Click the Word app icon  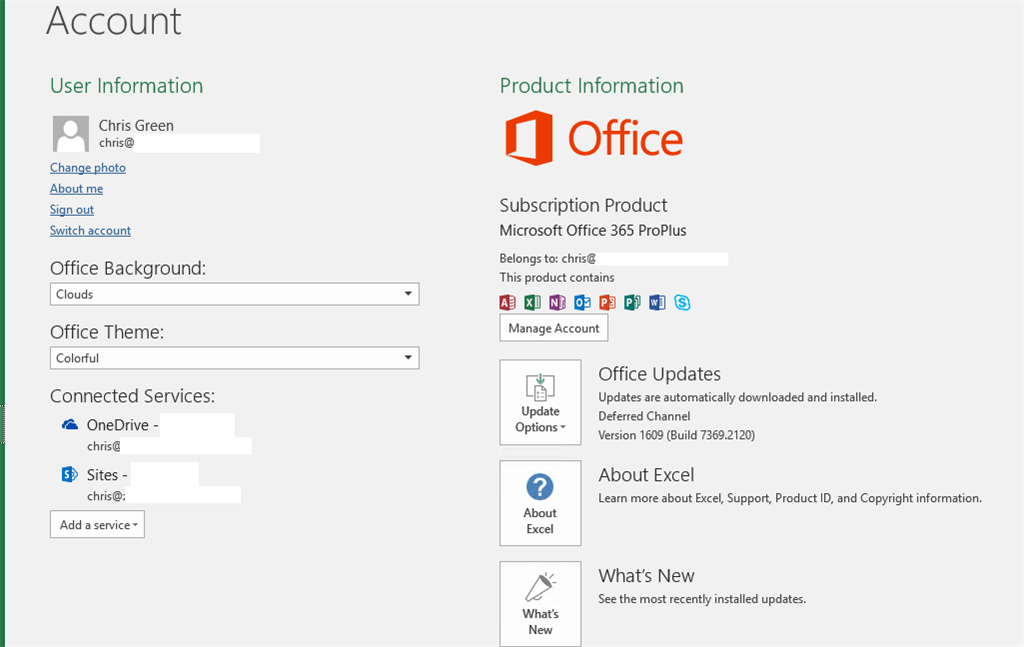tap(657, 302)
